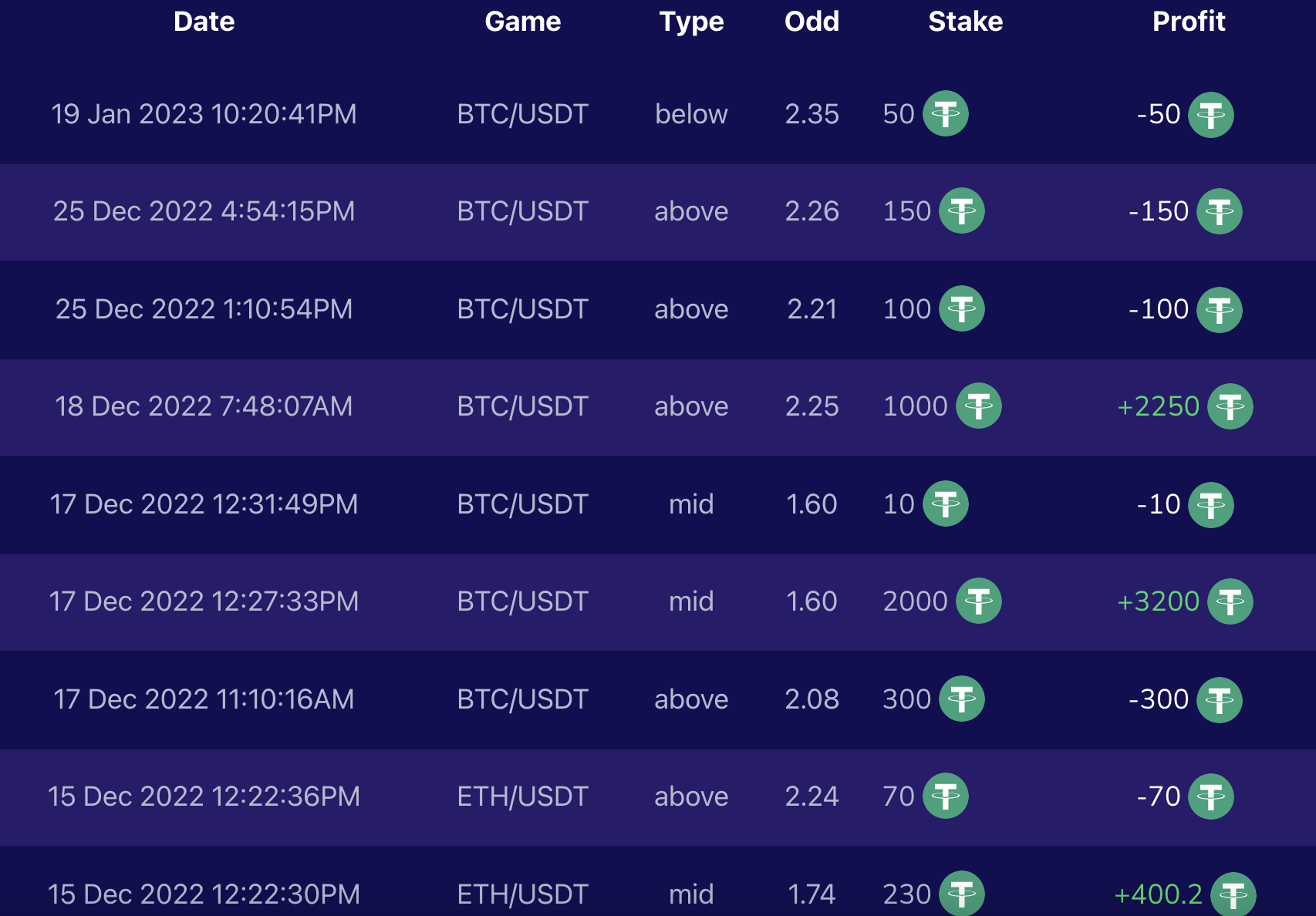
Task: Click the Tether icon beside stake 1000
Action: pos(979,406)
